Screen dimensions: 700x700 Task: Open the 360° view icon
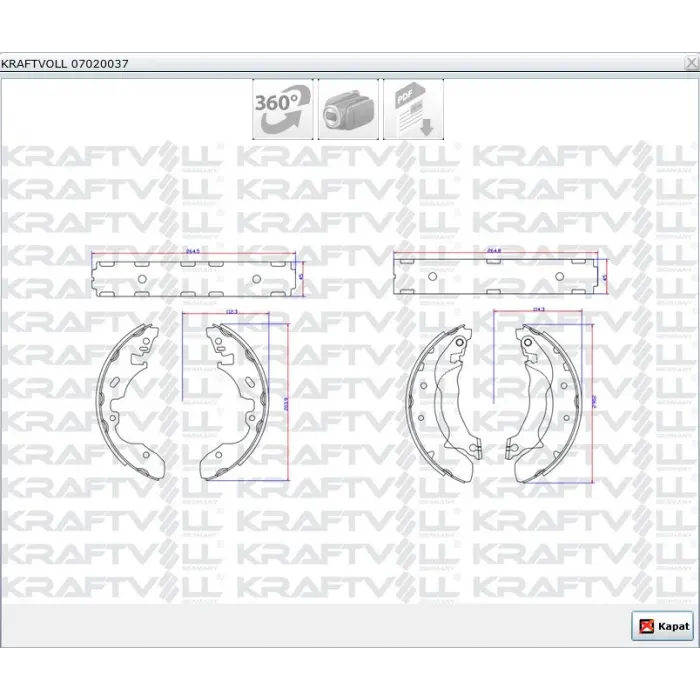coord(283,109)
